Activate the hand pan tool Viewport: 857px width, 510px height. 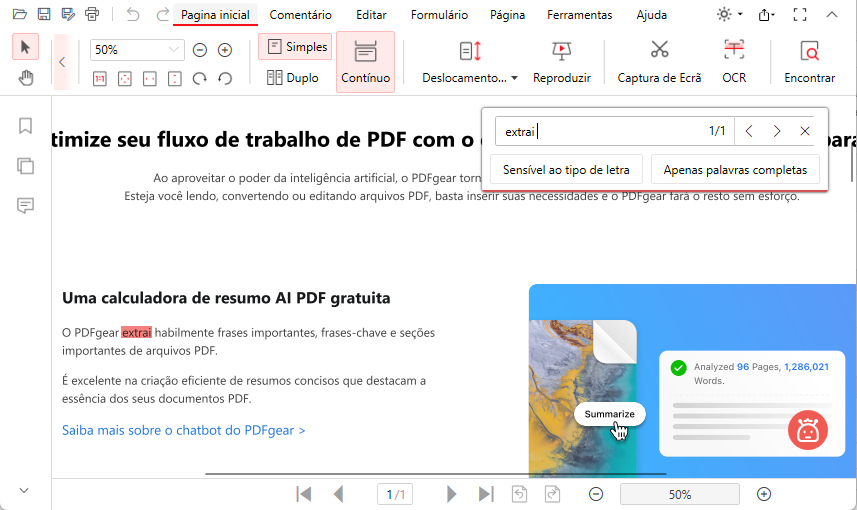tap(25, 78)
